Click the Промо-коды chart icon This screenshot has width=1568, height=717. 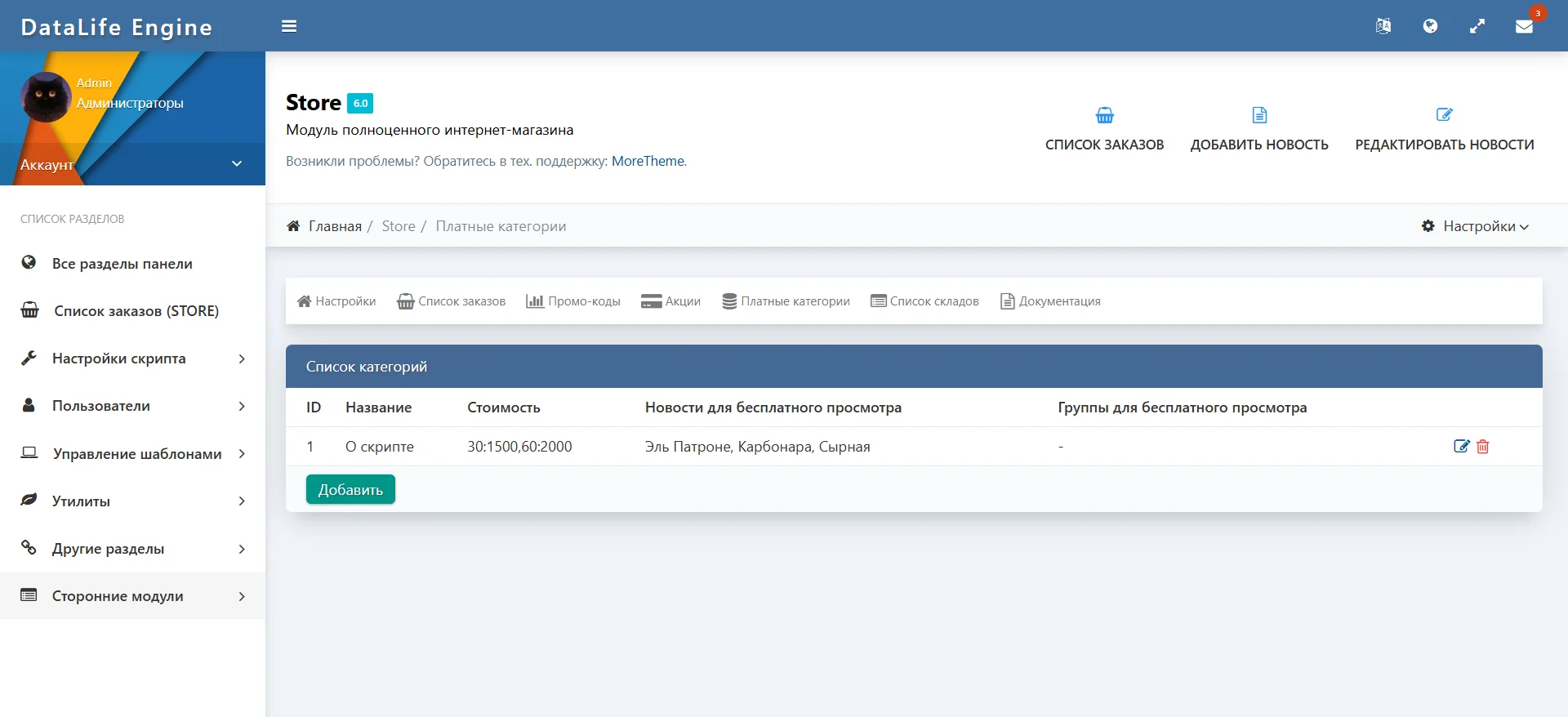click(535, 301)
